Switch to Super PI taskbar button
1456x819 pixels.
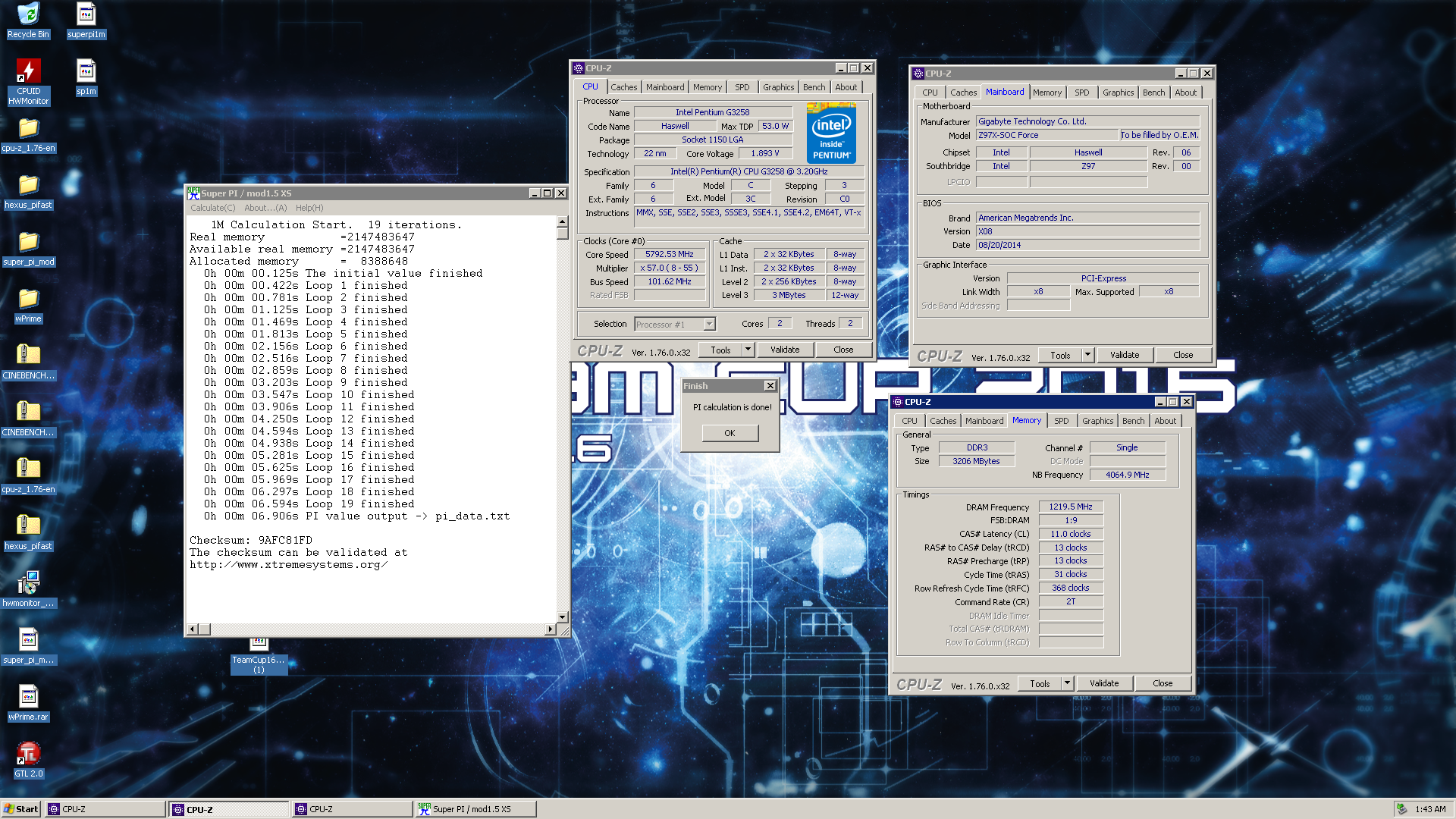476,809
